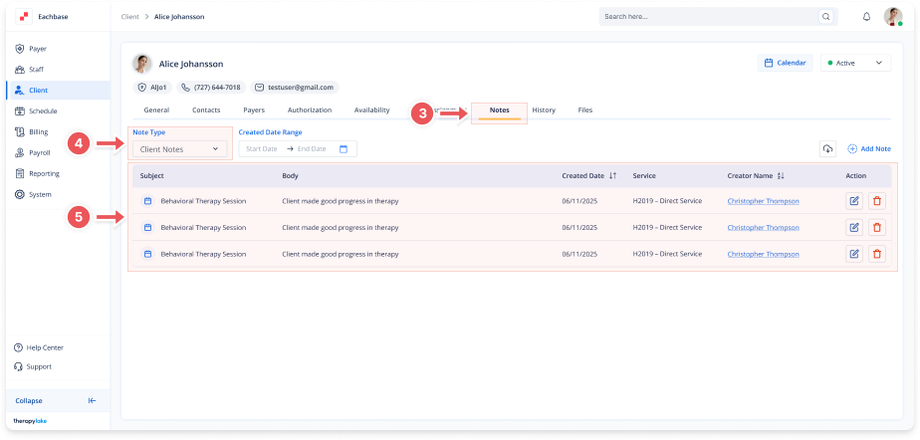
Task: Click the Add Note button
Action: pyautogui.click(x=869, y=149)
